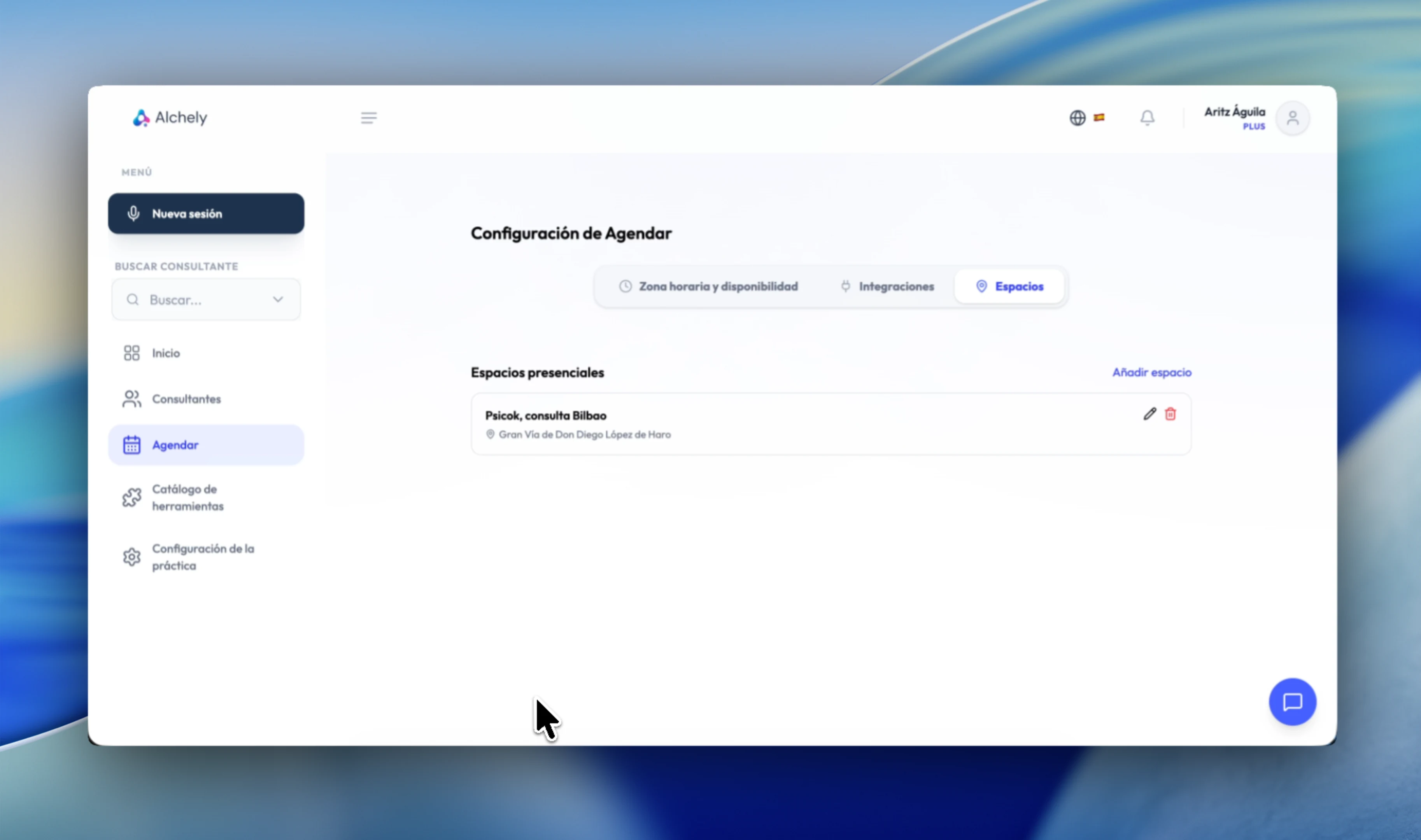Delete Psicok, consulta Bilbao space
Screen dimensions: 1421x840
point(1170,414)
